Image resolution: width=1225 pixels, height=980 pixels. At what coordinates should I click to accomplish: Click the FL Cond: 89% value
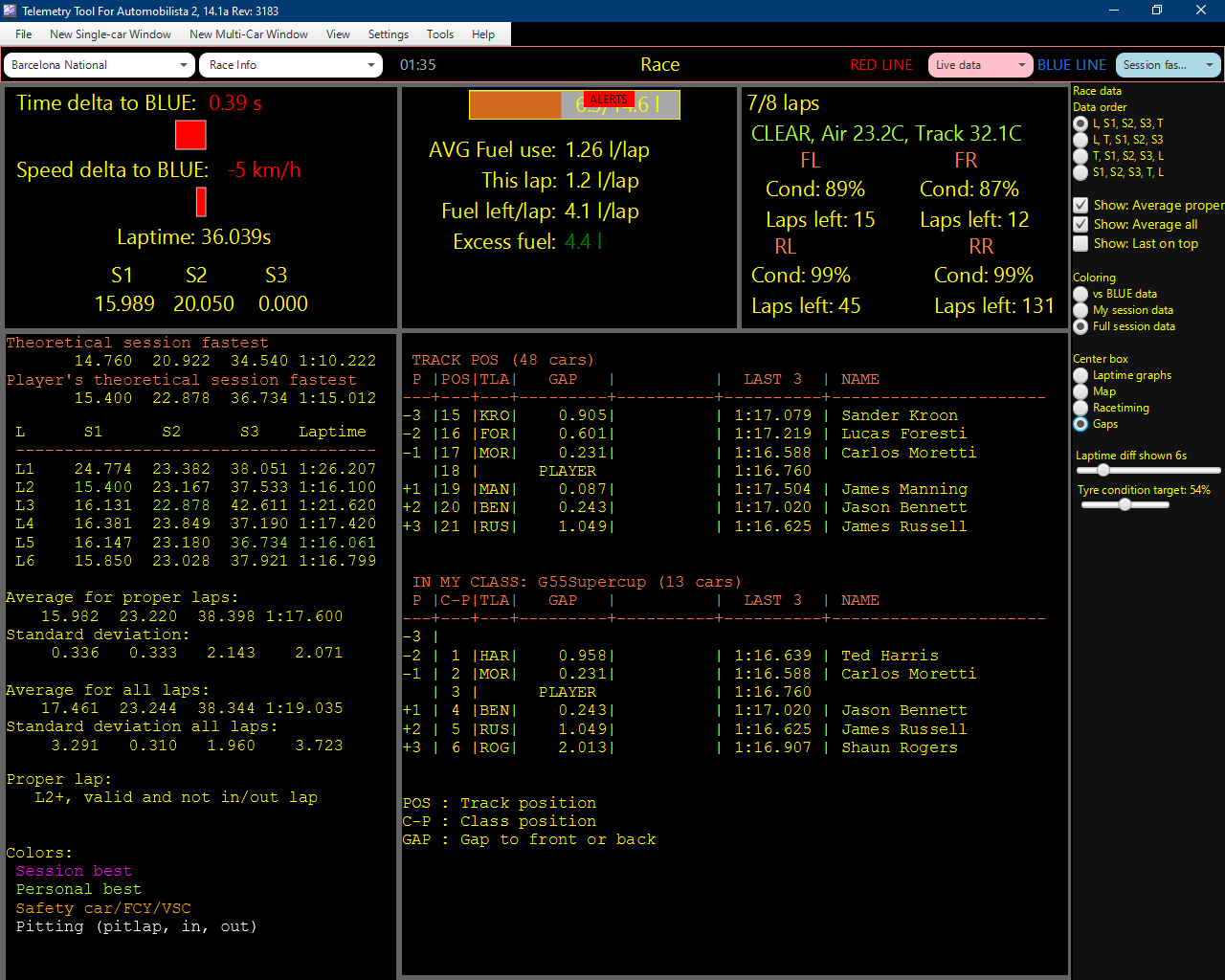[815, 189]
